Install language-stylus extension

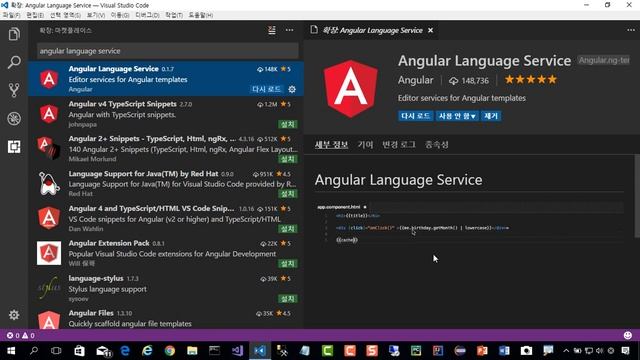(x=288, y=299)
